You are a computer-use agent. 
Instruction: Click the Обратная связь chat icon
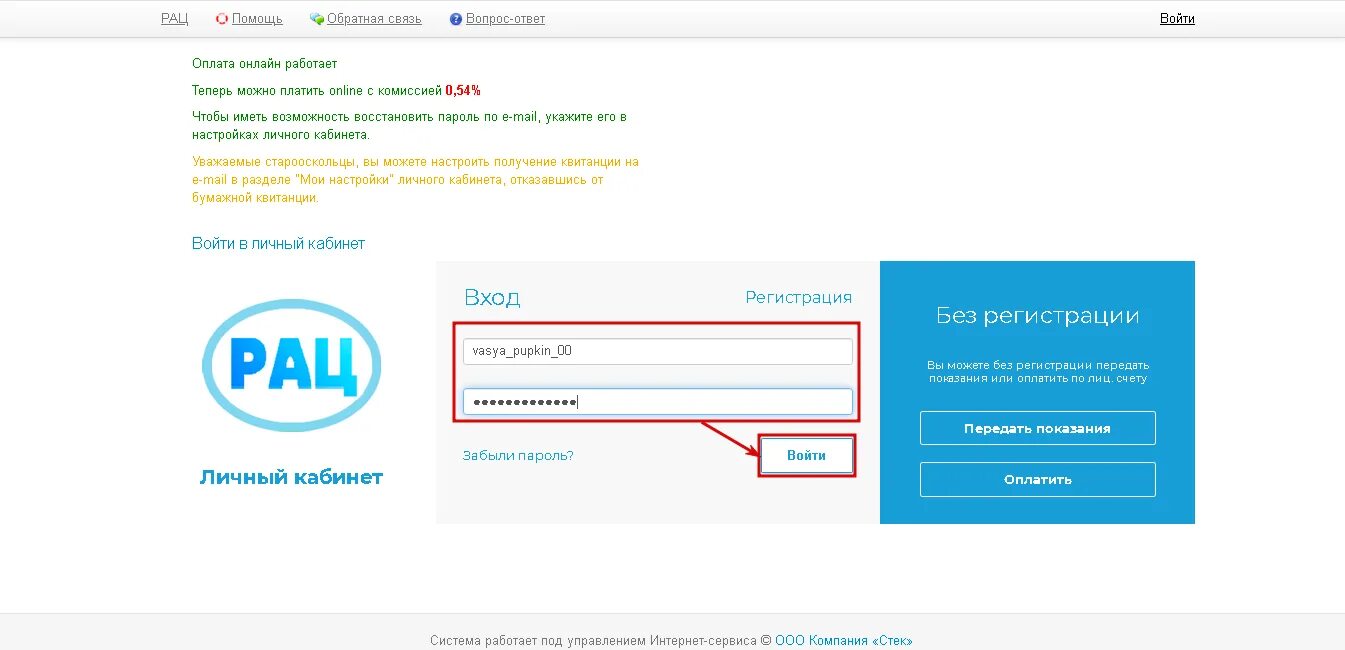(x=317, y=19)
